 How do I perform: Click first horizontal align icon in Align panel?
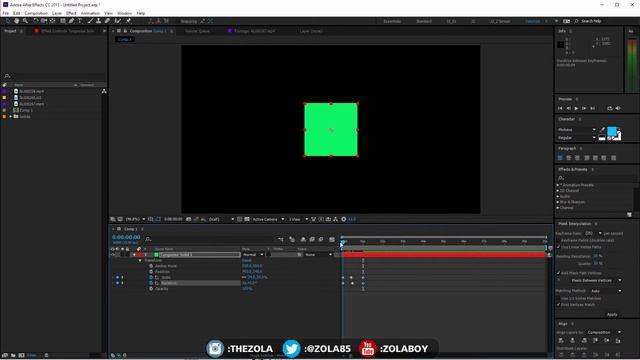[x=561, y=340]
